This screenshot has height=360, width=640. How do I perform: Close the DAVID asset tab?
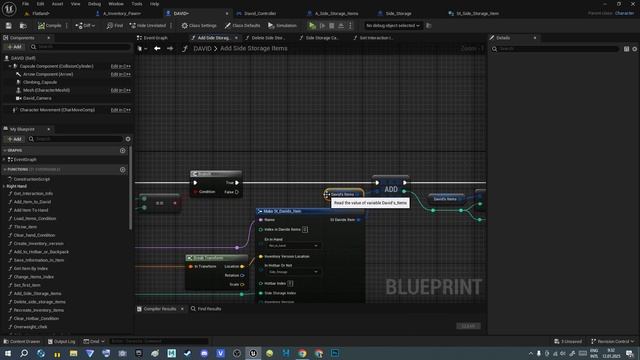(227, 13)
